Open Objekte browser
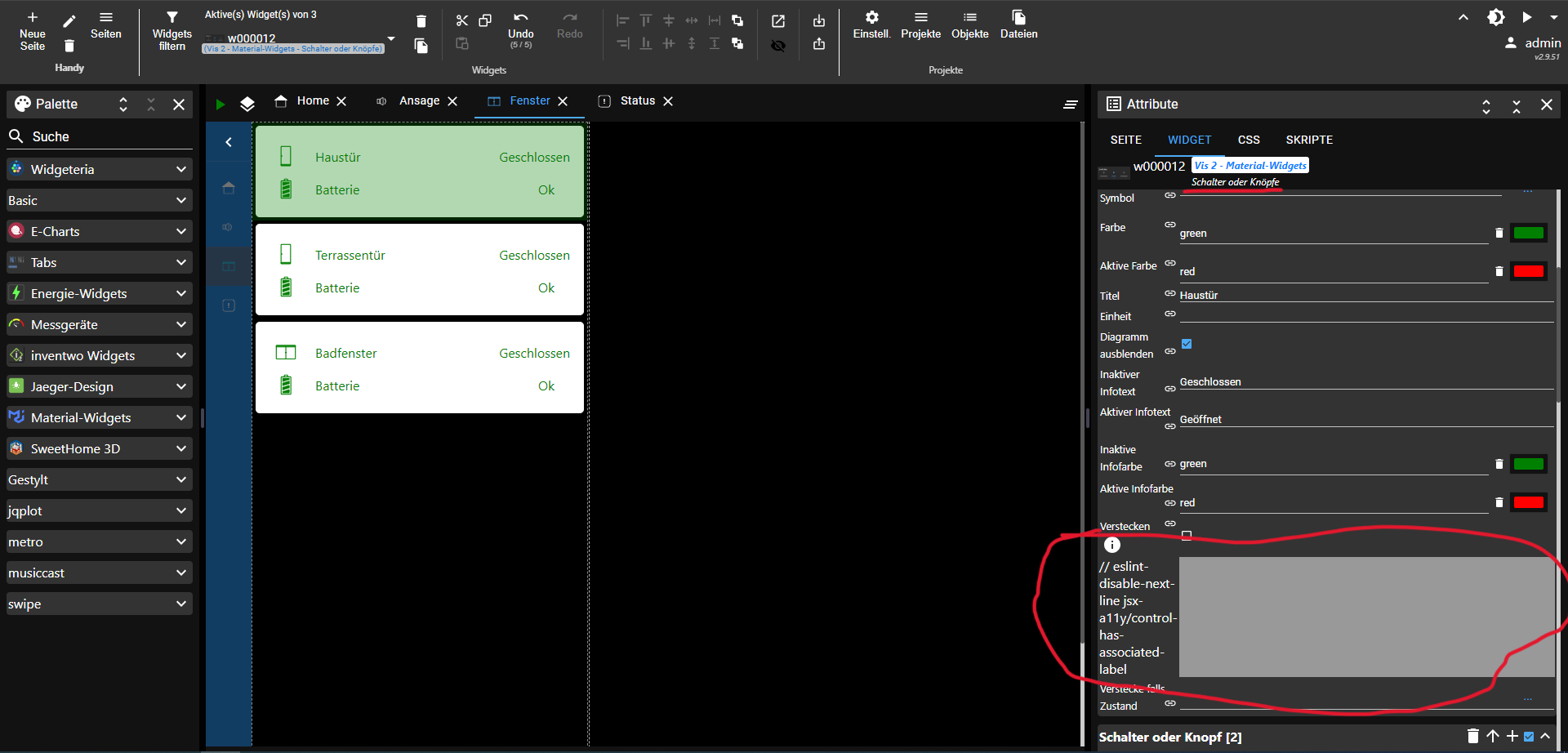Image resolution: width=1568 pixels, height=753 pixels. coord(969,25)
